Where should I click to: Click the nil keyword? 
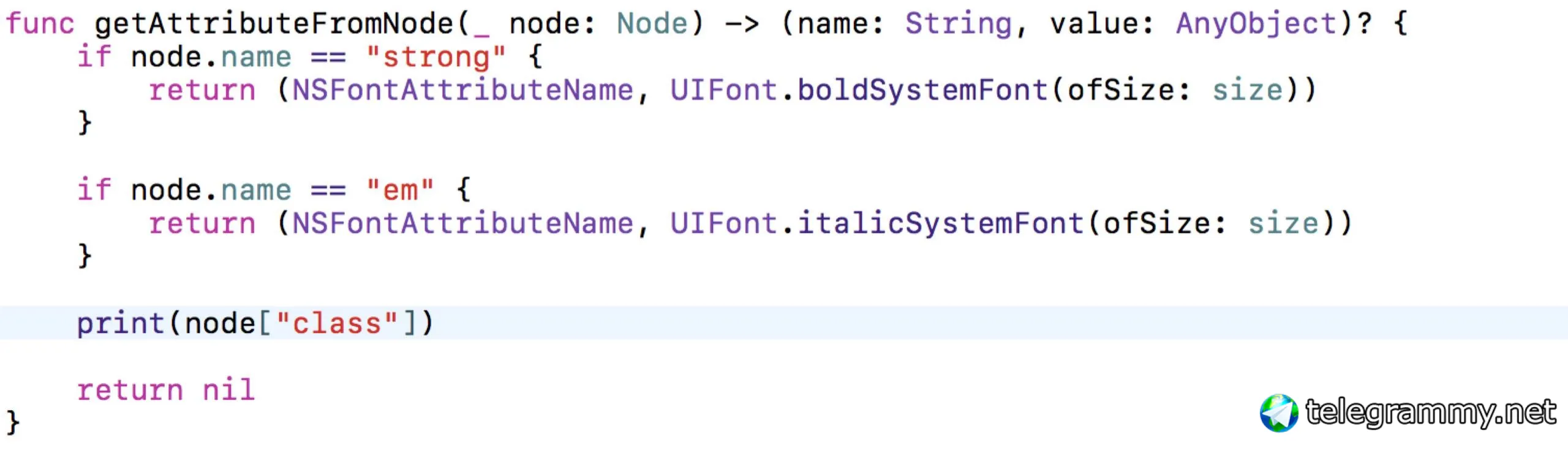228,390
